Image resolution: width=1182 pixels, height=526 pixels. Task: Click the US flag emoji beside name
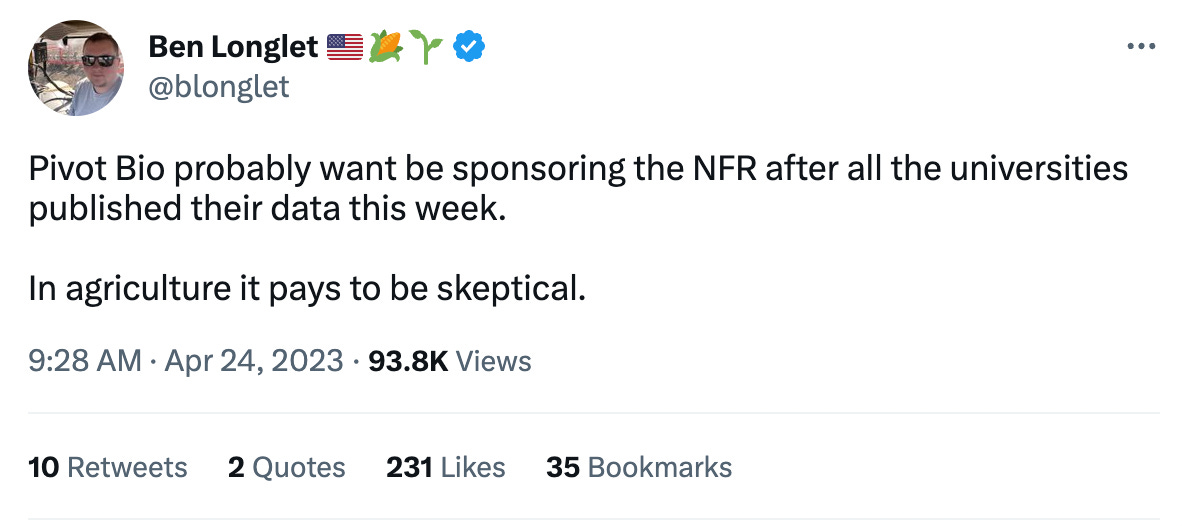345,46
